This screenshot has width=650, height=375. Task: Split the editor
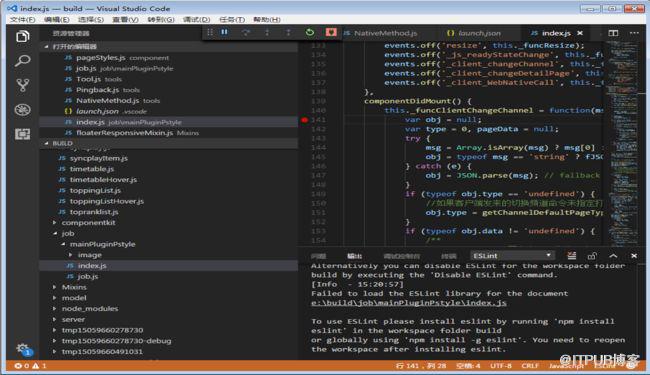click(613, 33)
